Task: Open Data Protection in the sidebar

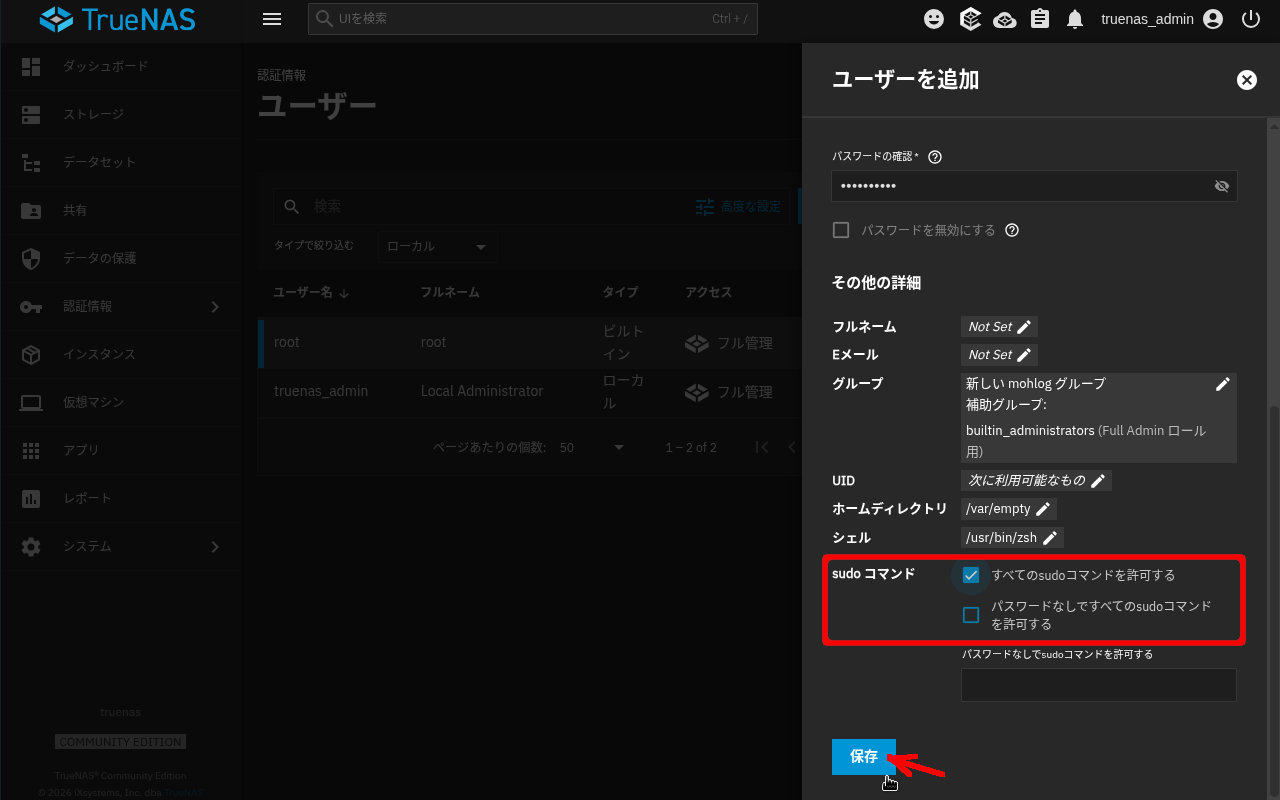Action: (120, 258)
